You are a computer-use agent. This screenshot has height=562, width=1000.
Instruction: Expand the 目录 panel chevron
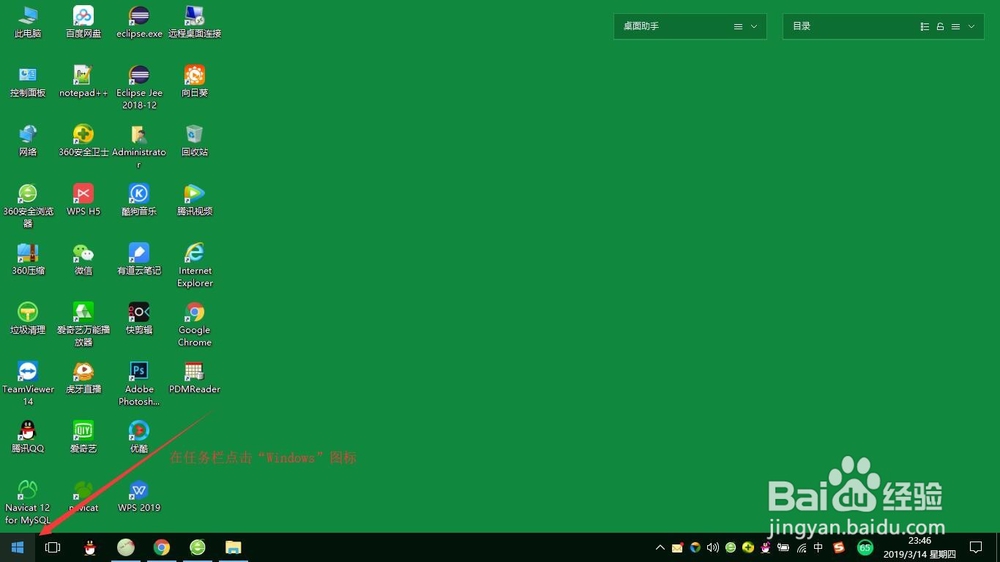[971, 27]
